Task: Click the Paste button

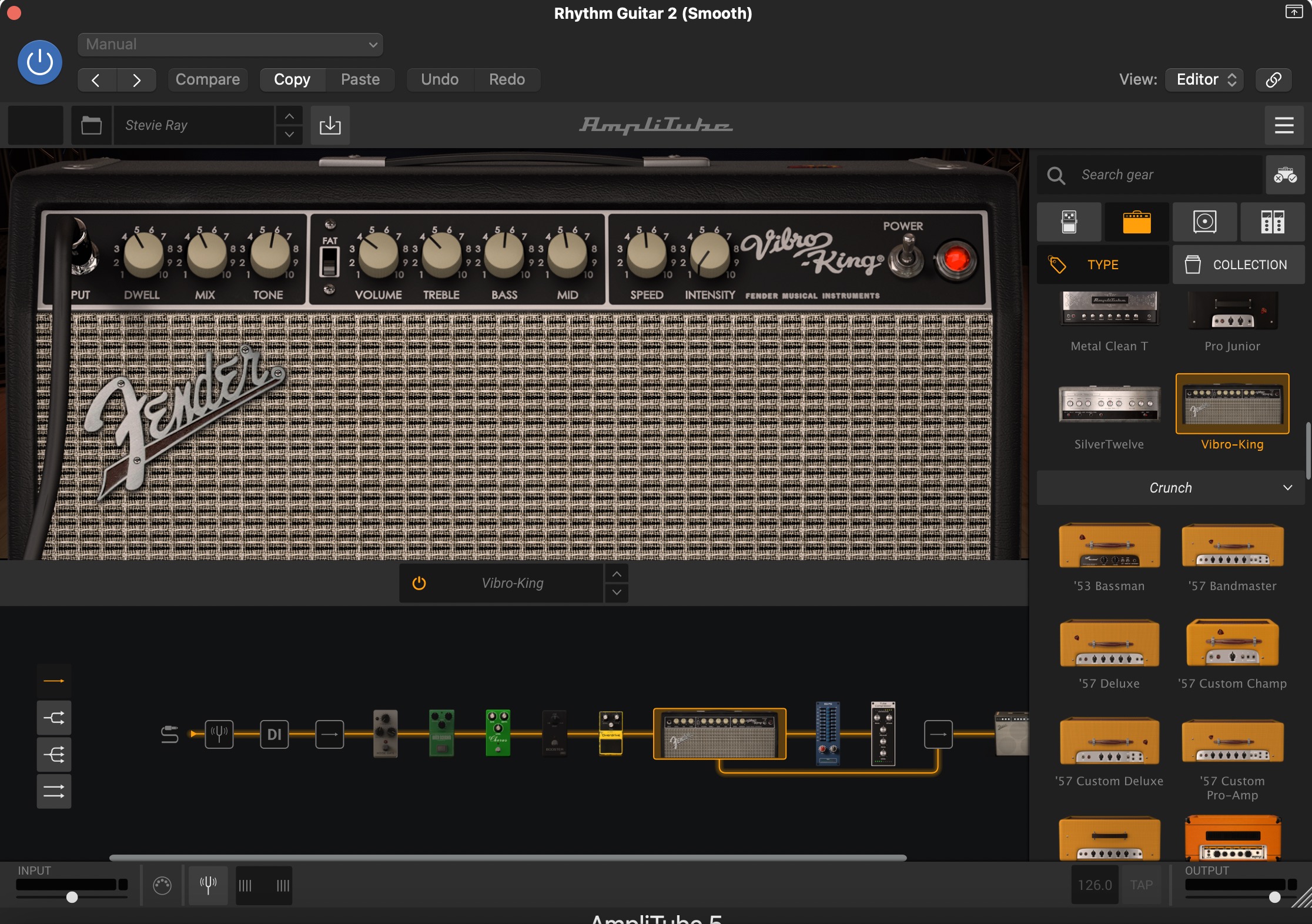Action: click(x=360, y=79)
